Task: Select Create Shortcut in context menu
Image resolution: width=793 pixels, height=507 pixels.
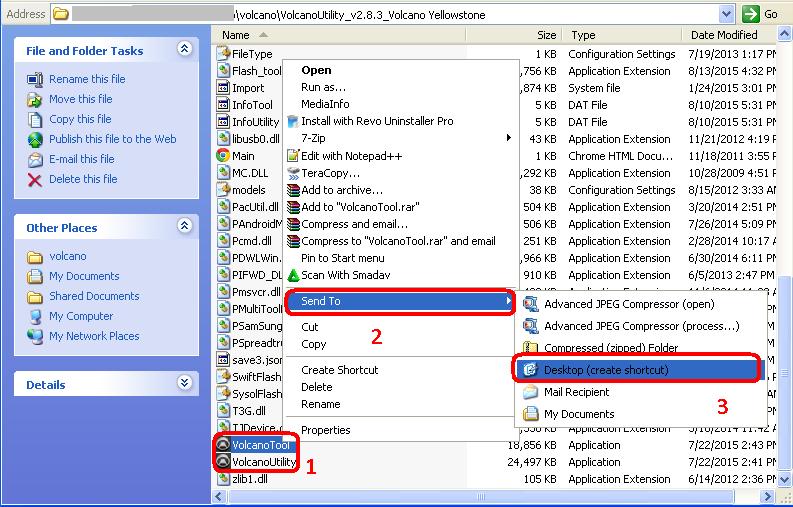Action: point(400,370)
